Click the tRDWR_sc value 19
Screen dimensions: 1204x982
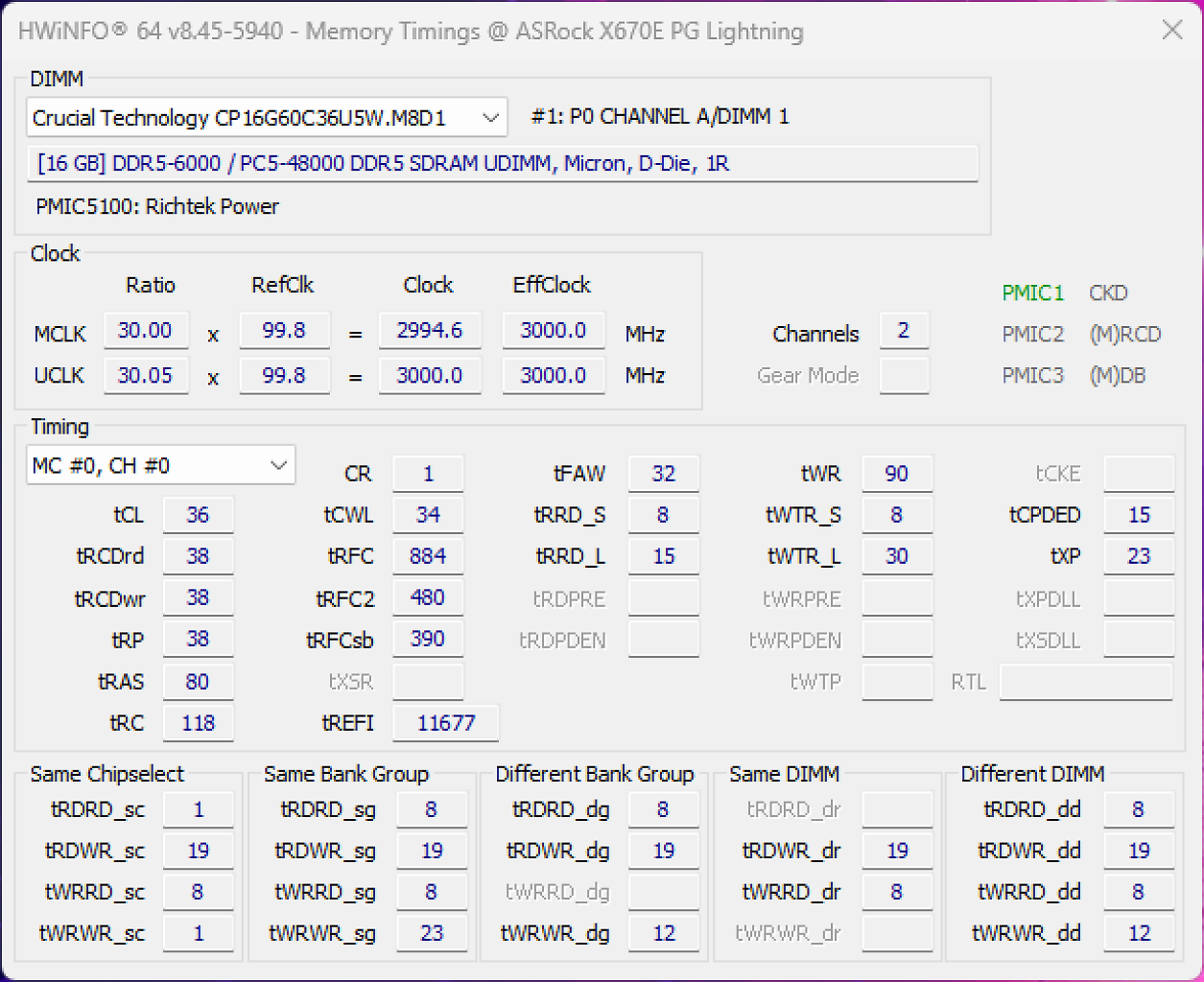click(x=198, y=851)
